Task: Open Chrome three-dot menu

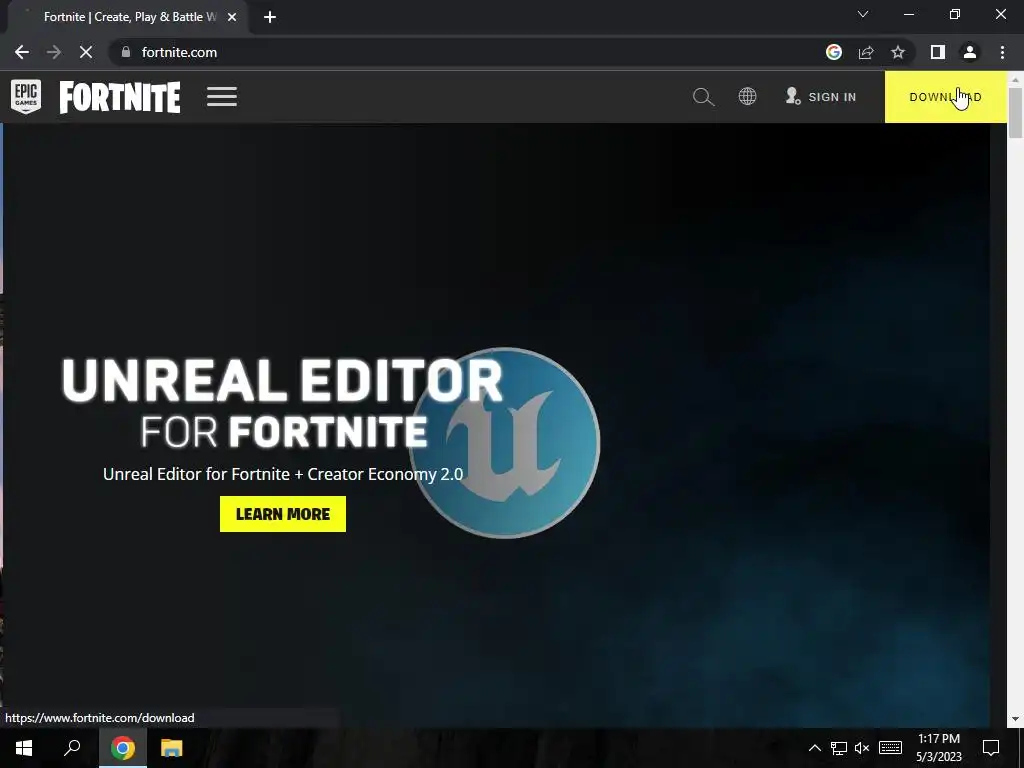Action: 1002,52
